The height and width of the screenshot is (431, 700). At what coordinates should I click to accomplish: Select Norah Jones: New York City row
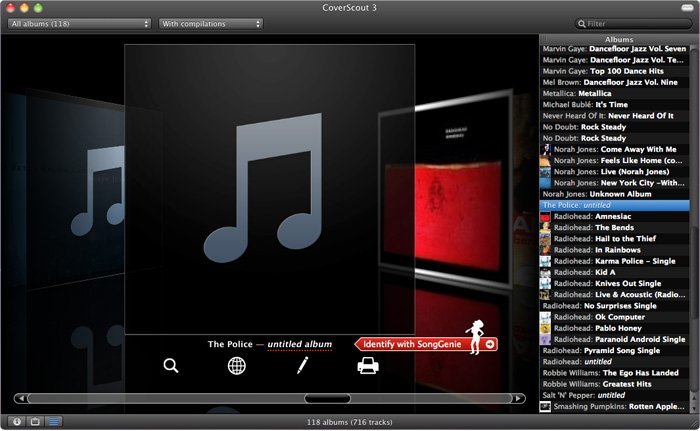click(x=614, y=183)
